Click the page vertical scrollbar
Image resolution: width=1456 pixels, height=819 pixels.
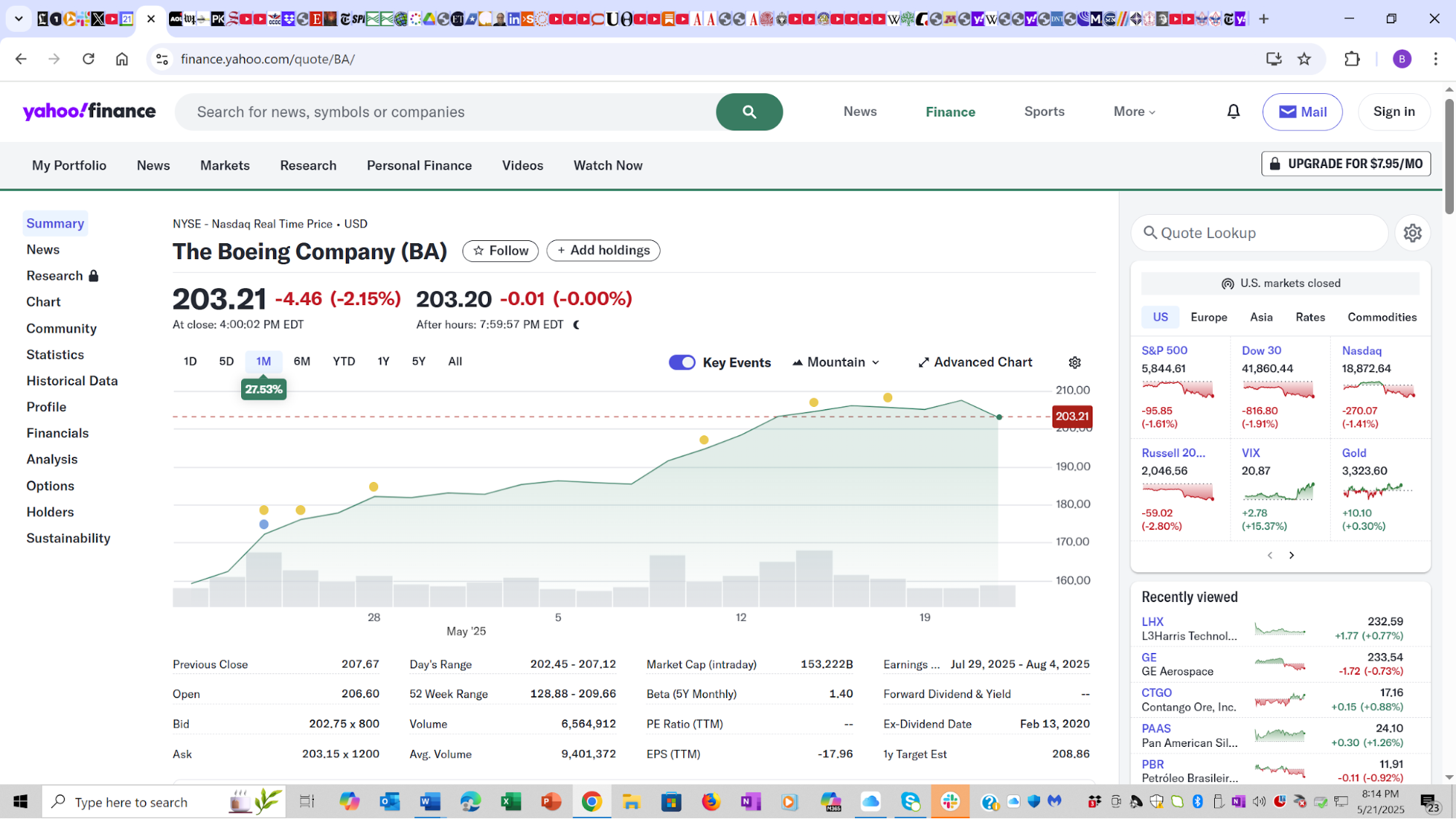[1449, 157]
